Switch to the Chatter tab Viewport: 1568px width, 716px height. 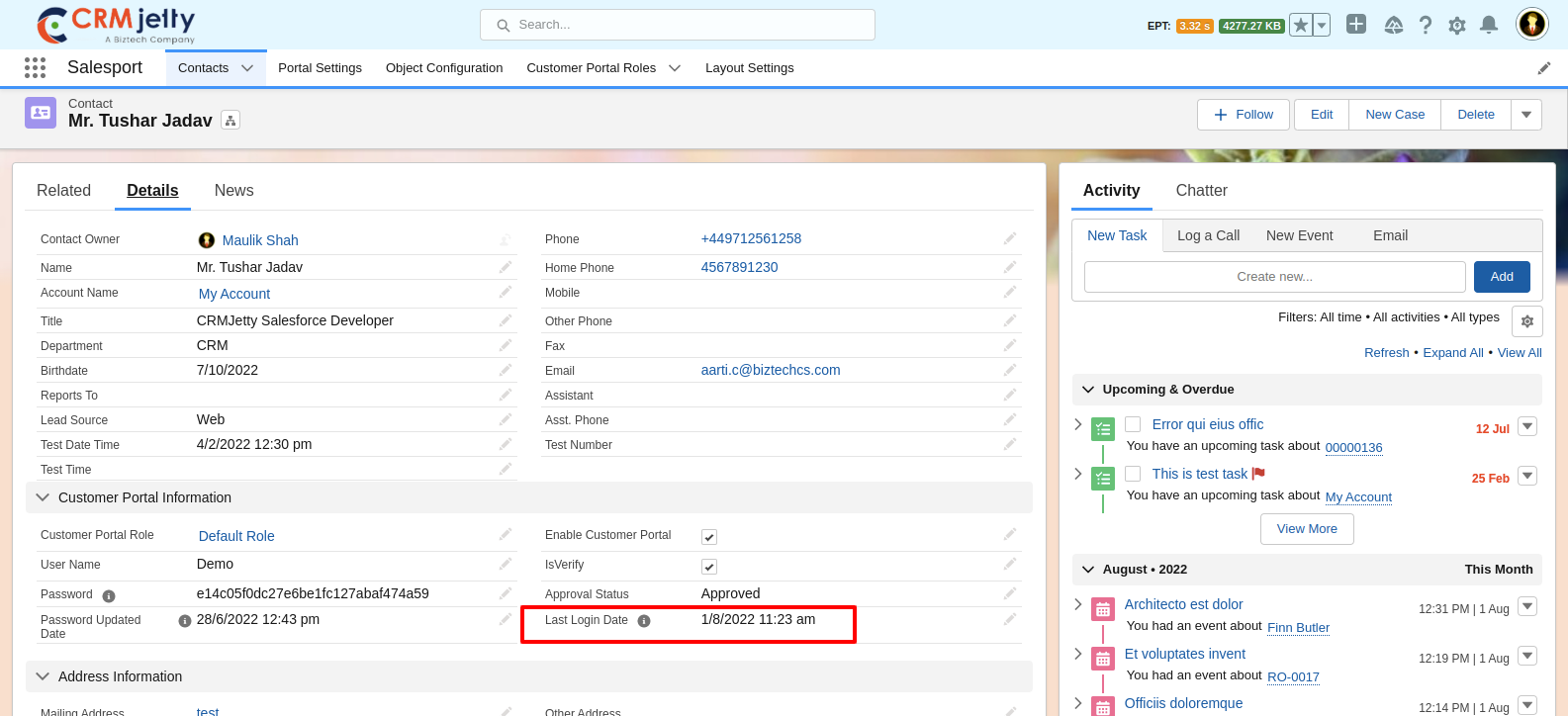pyautogui.click(x=1201, y=191)
